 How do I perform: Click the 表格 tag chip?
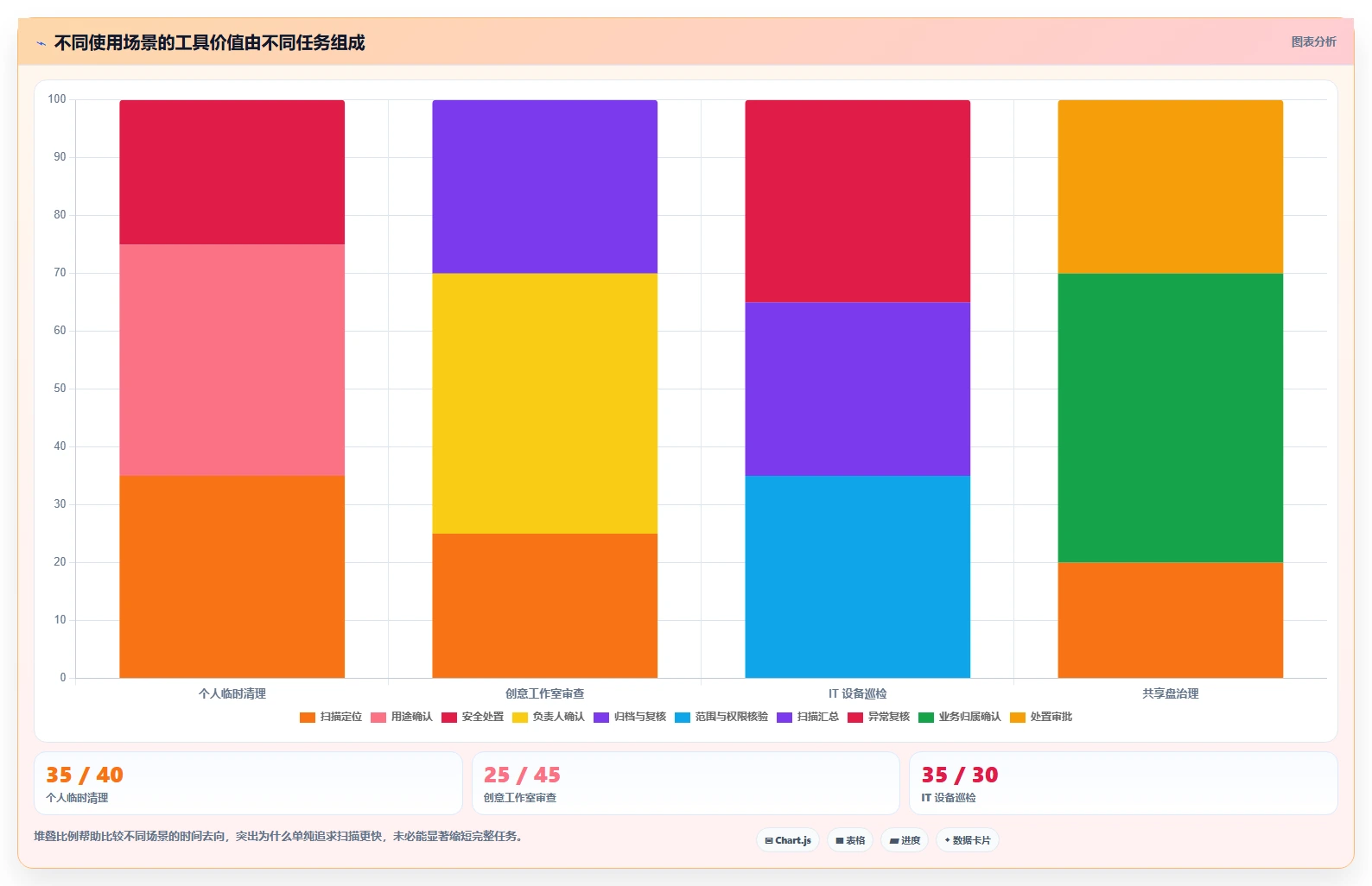pyautogui.click(x=850, y=840)
